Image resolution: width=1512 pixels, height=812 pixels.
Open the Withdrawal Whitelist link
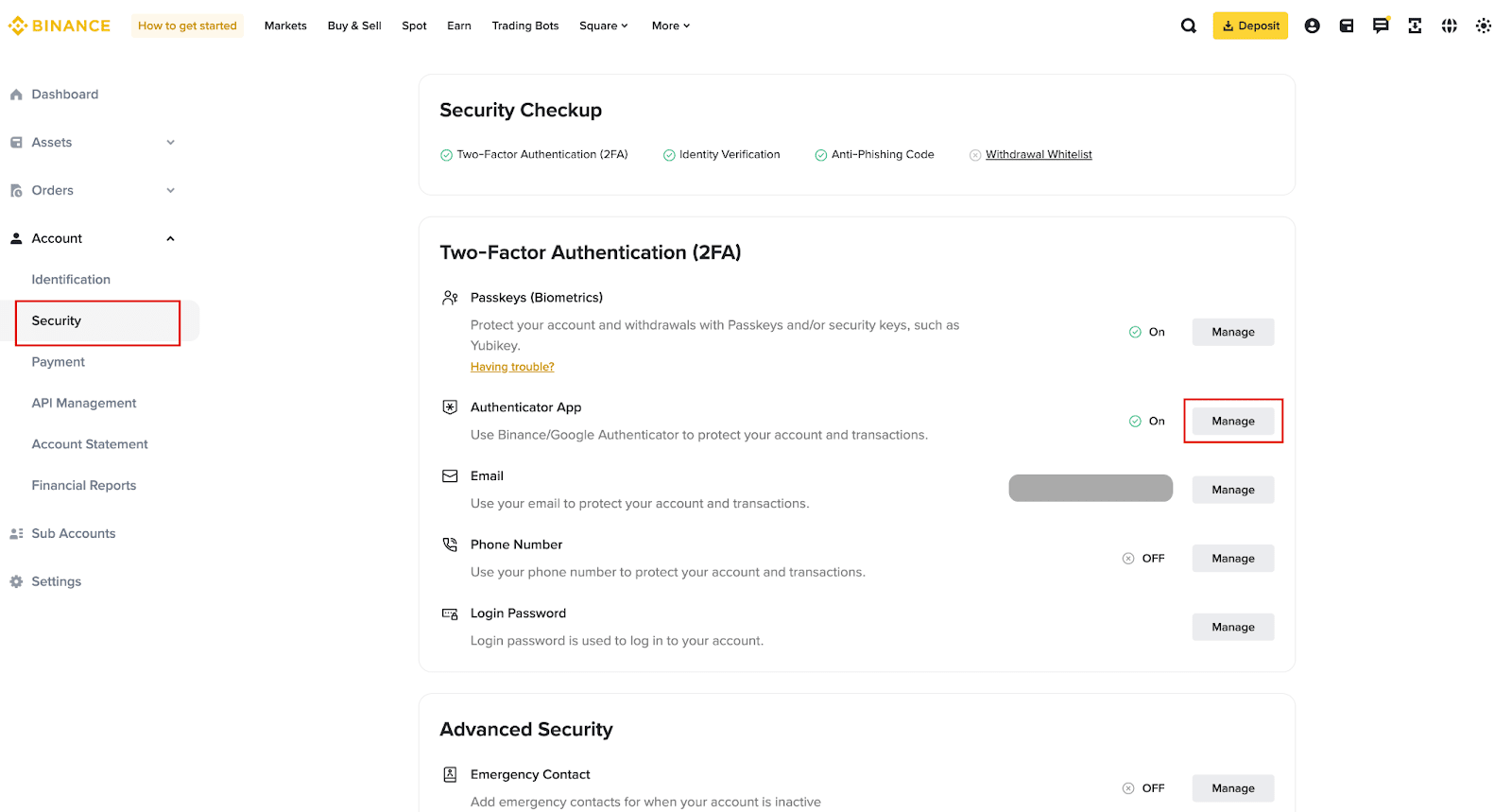point(1039,155)
